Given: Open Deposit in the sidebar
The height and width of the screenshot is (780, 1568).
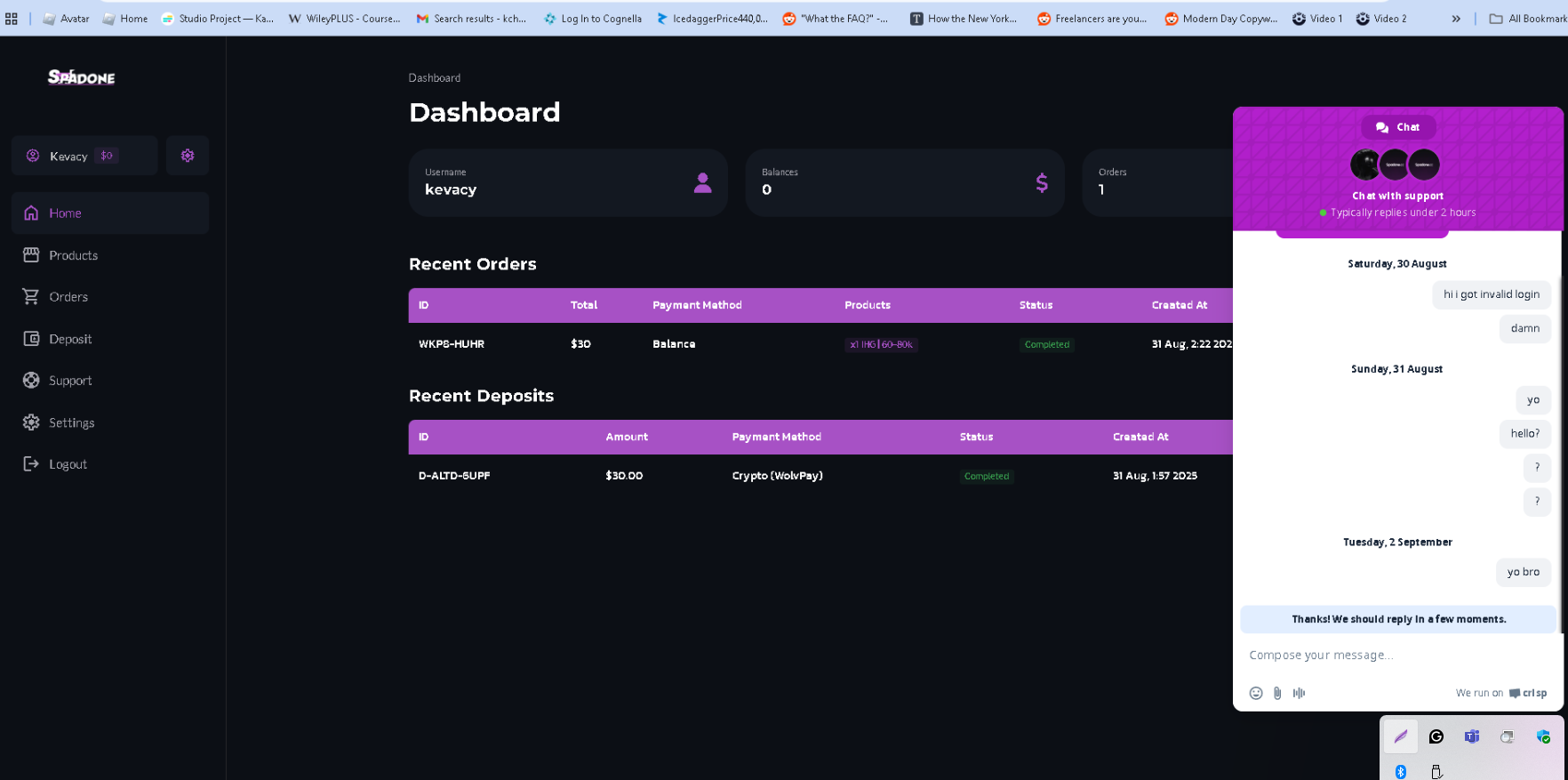Looking at the screenshot, I should pyautogui.click(x=110, y=339).
